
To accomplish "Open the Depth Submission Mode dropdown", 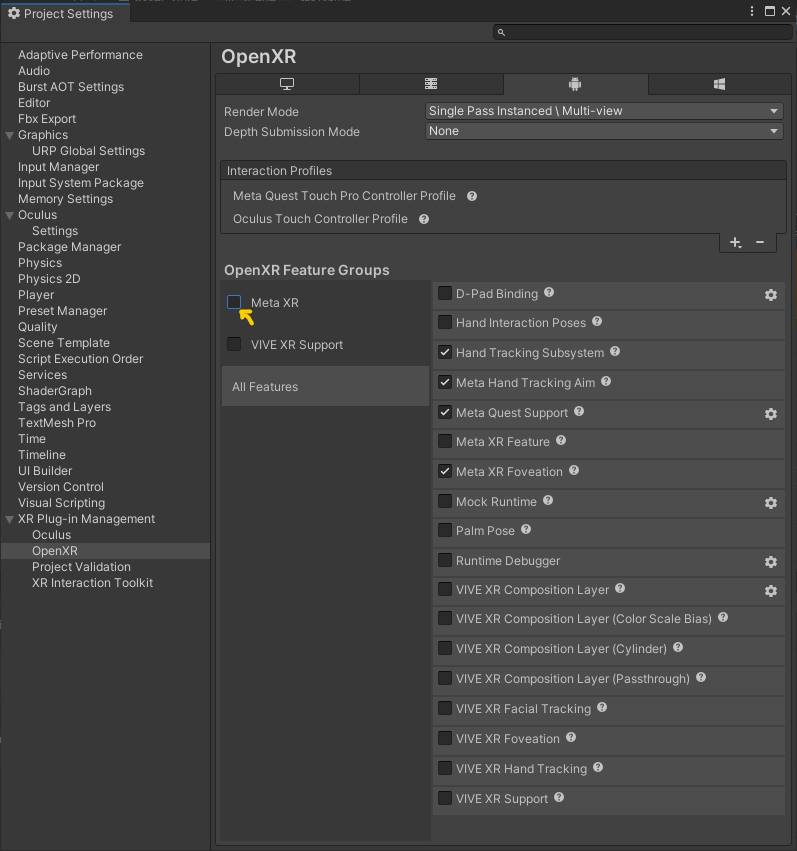I will (603, 131).
